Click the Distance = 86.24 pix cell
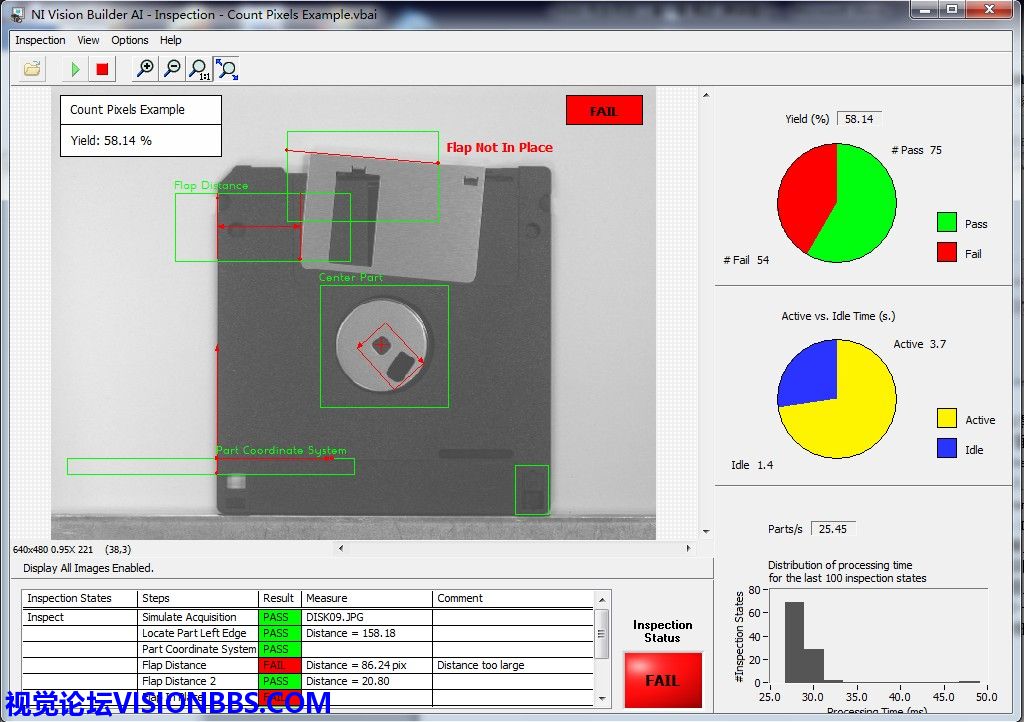 pyautogui.click(x=366, y=665)
